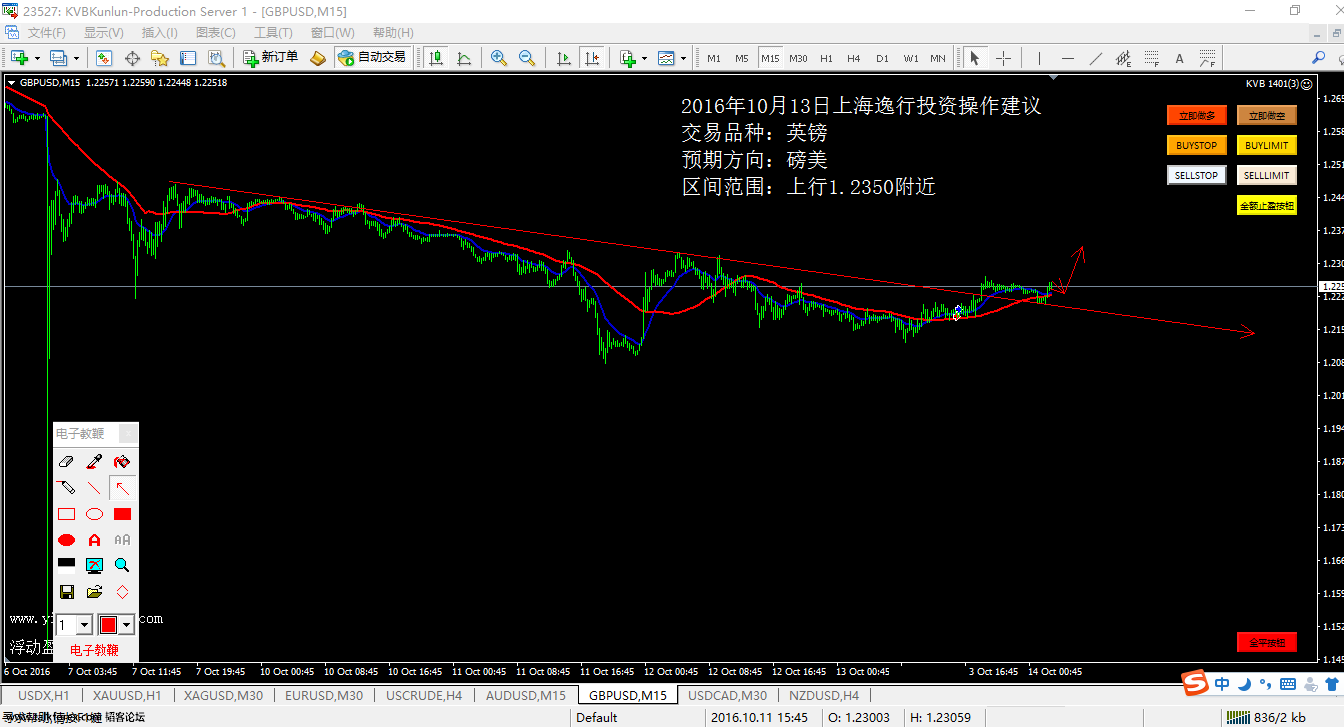Choose the hollow rectangle shape tool
1344x727 pixels.
[66, 514]
